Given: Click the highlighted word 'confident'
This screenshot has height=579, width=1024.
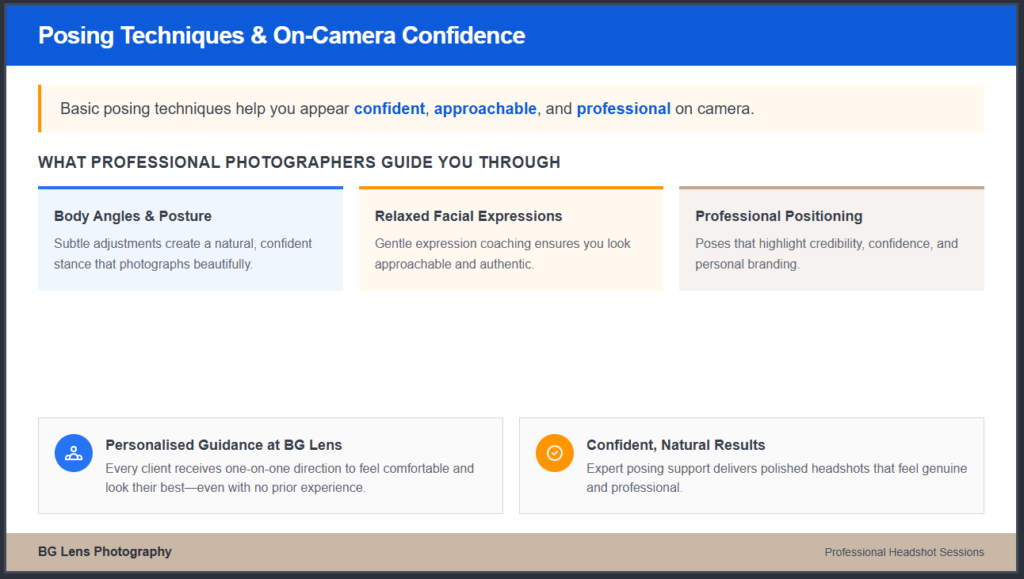Looking at the screenshot, I should point(389,108).
